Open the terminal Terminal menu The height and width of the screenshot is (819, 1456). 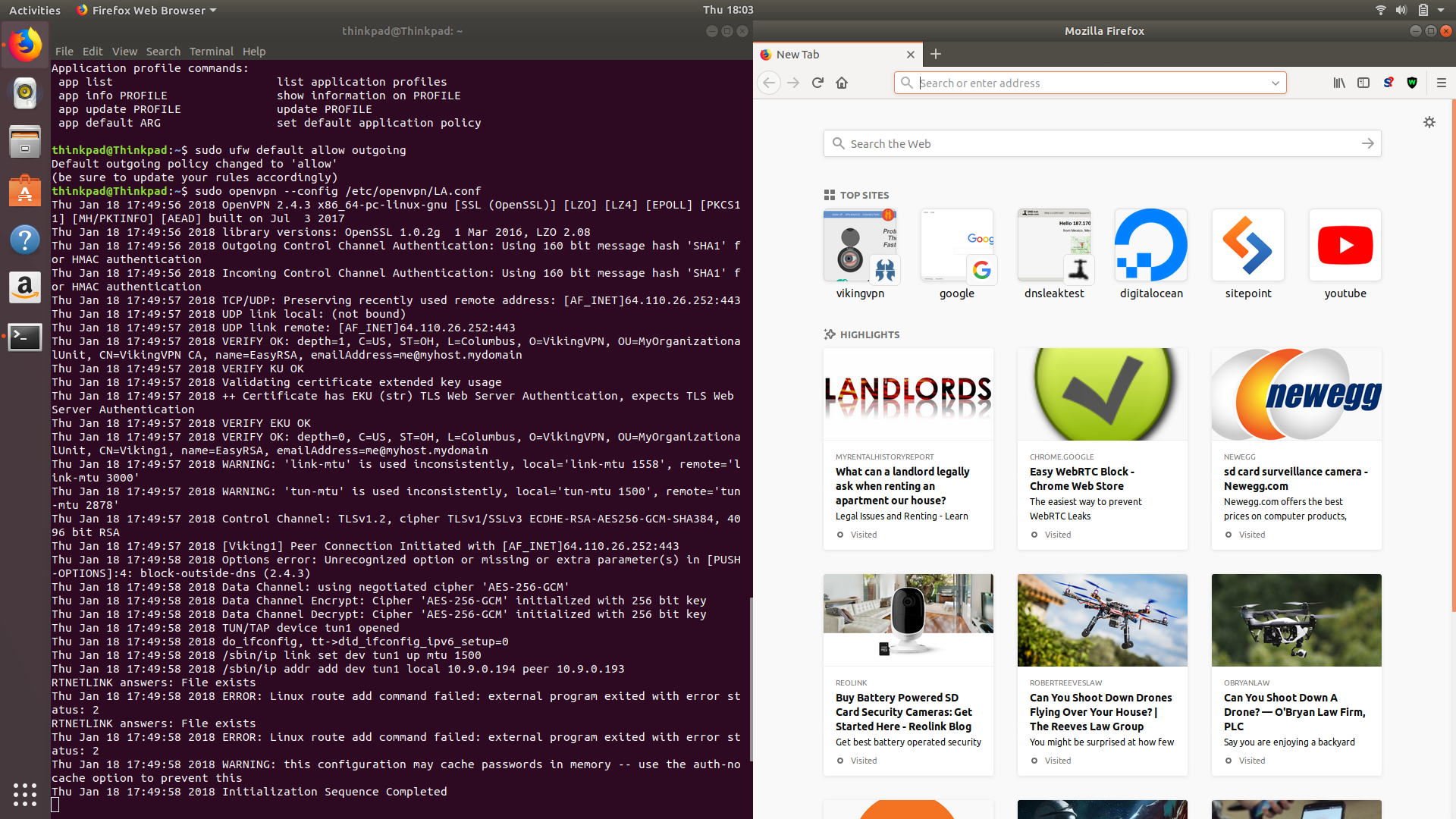click(212, 52)
